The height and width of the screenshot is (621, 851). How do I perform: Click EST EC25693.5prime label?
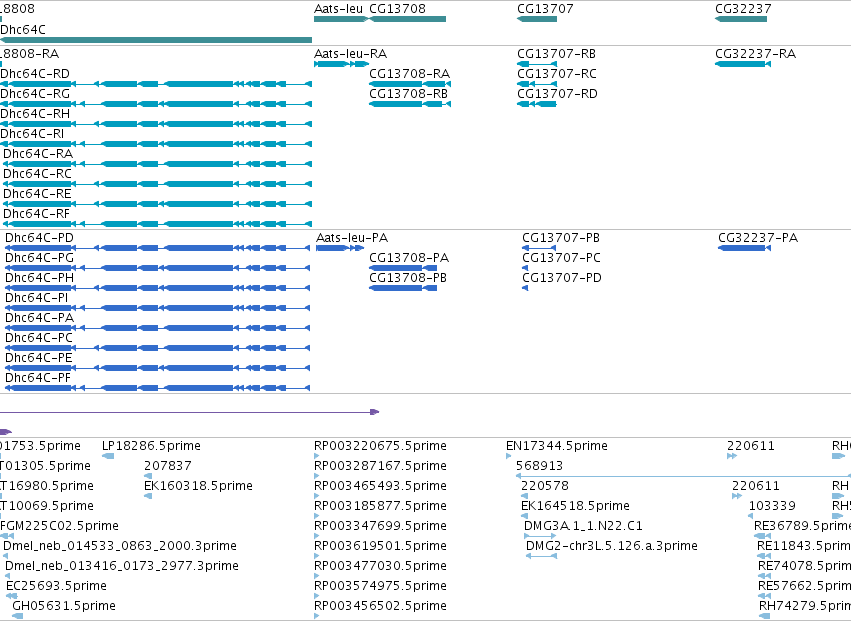point(56,586)
